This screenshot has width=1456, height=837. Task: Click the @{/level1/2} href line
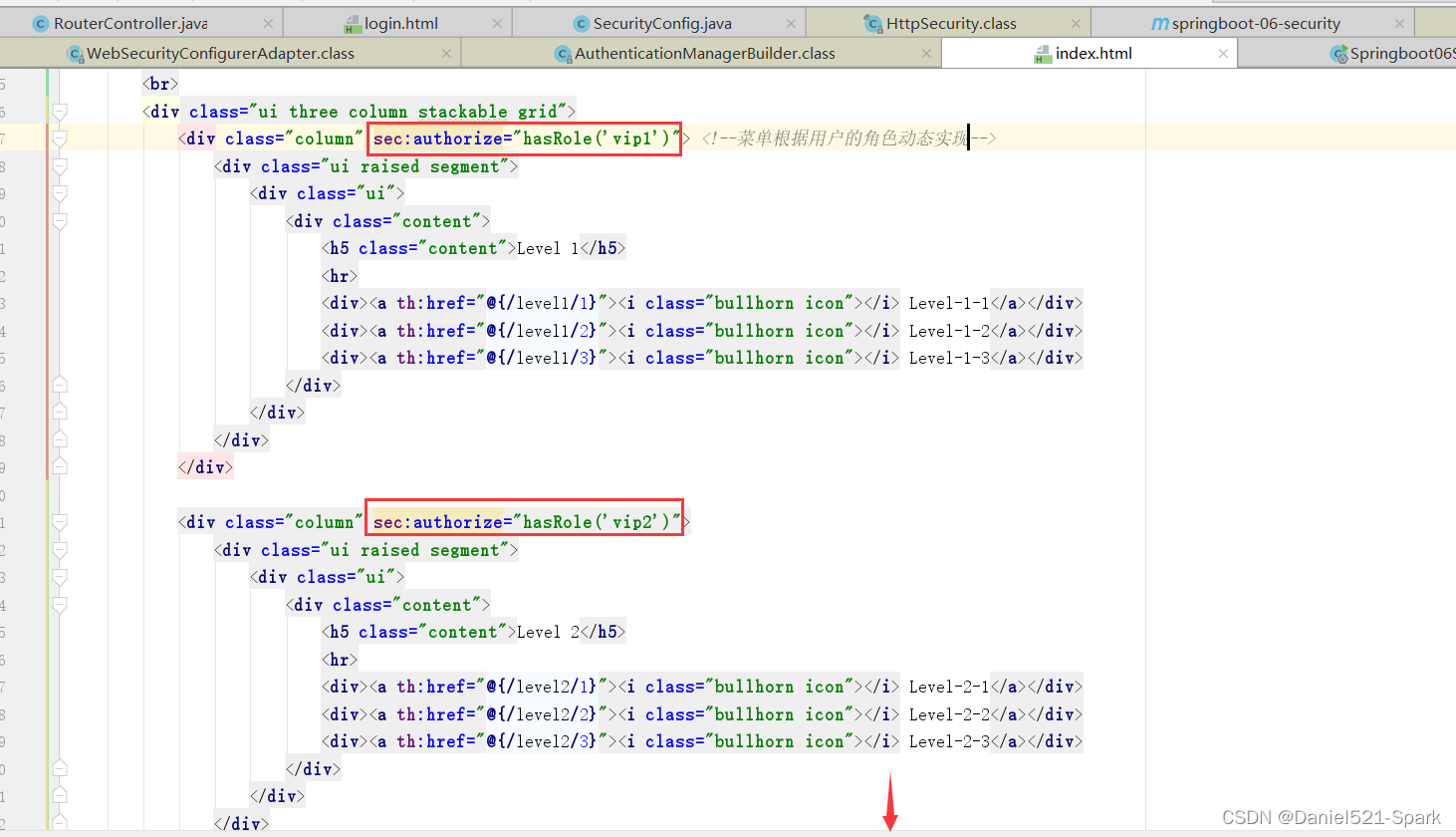702,331
